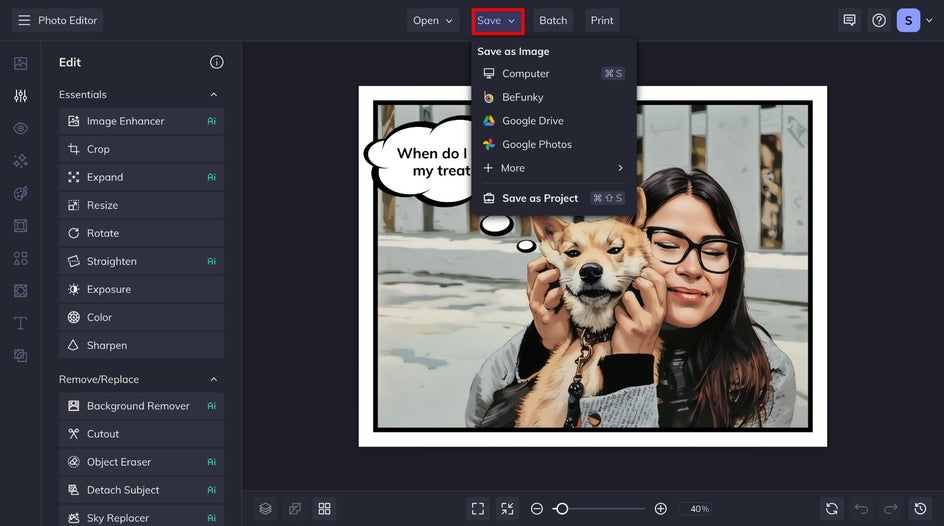Collapse the Essentials section
The image size is (944, 526).
(213, 95)
